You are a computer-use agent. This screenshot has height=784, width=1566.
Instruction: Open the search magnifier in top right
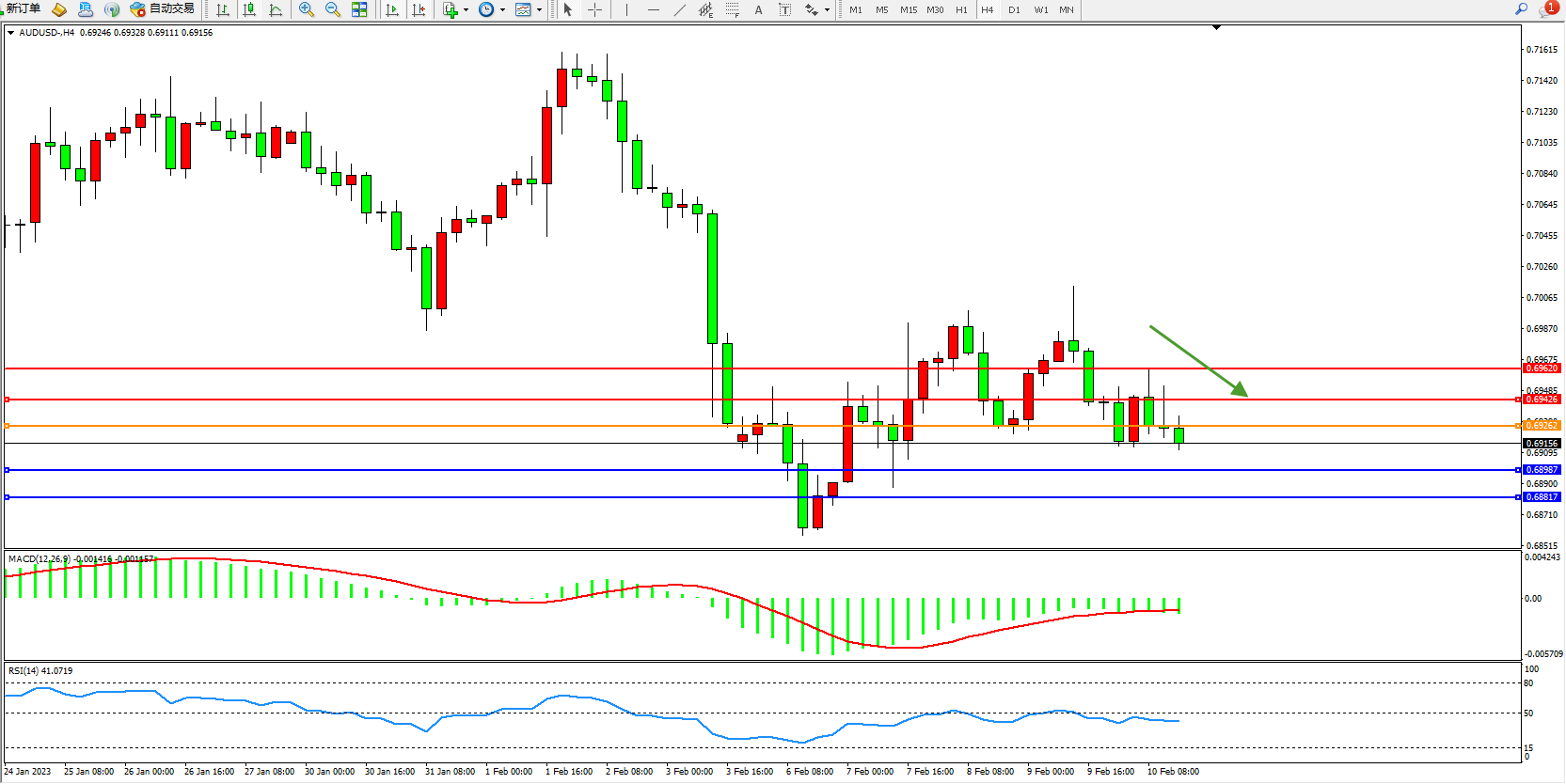(1521, 9)
